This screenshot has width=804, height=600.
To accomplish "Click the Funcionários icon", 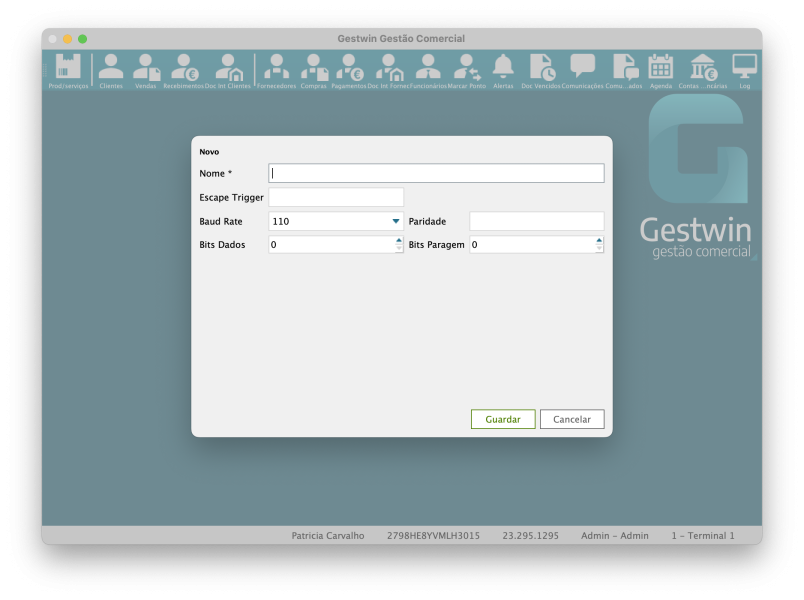I will point(428,70).
